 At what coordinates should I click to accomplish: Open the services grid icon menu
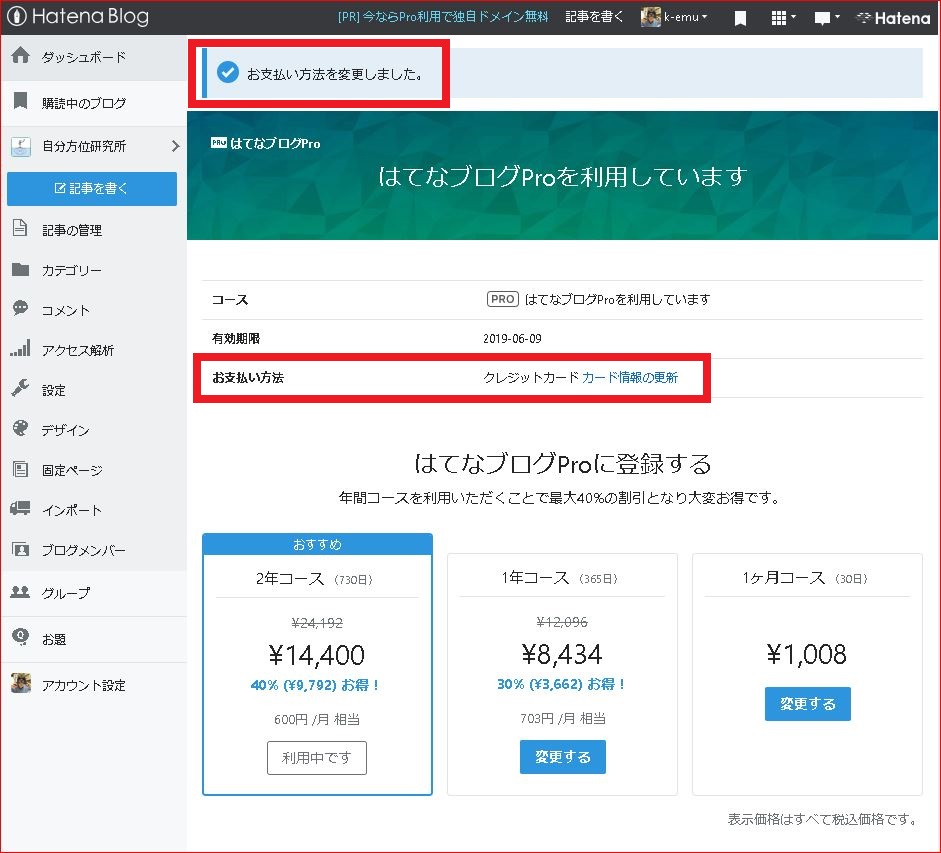click(x=783, y=18)
